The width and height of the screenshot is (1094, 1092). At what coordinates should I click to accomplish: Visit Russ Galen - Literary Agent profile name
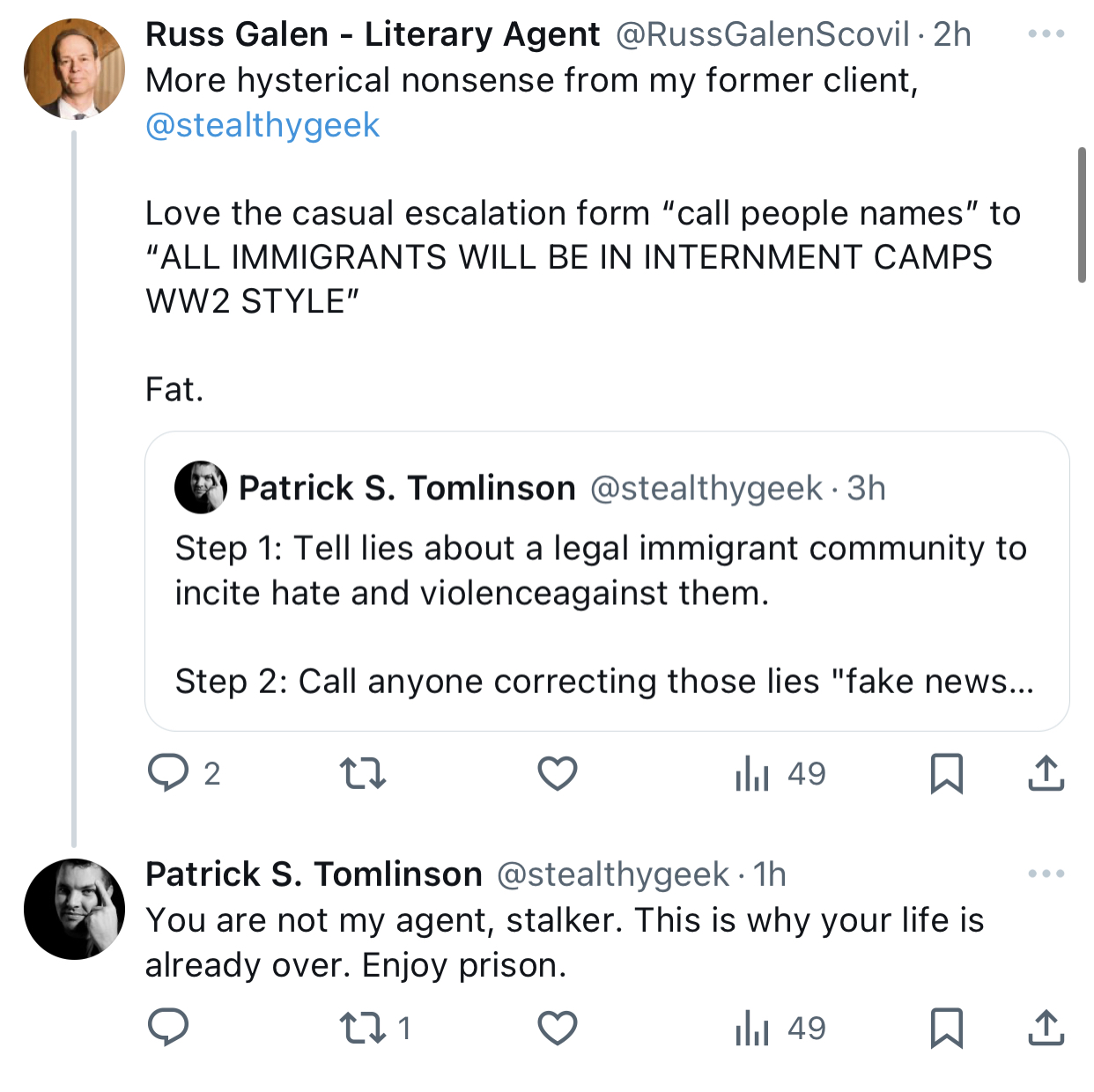tap(373, 34)
